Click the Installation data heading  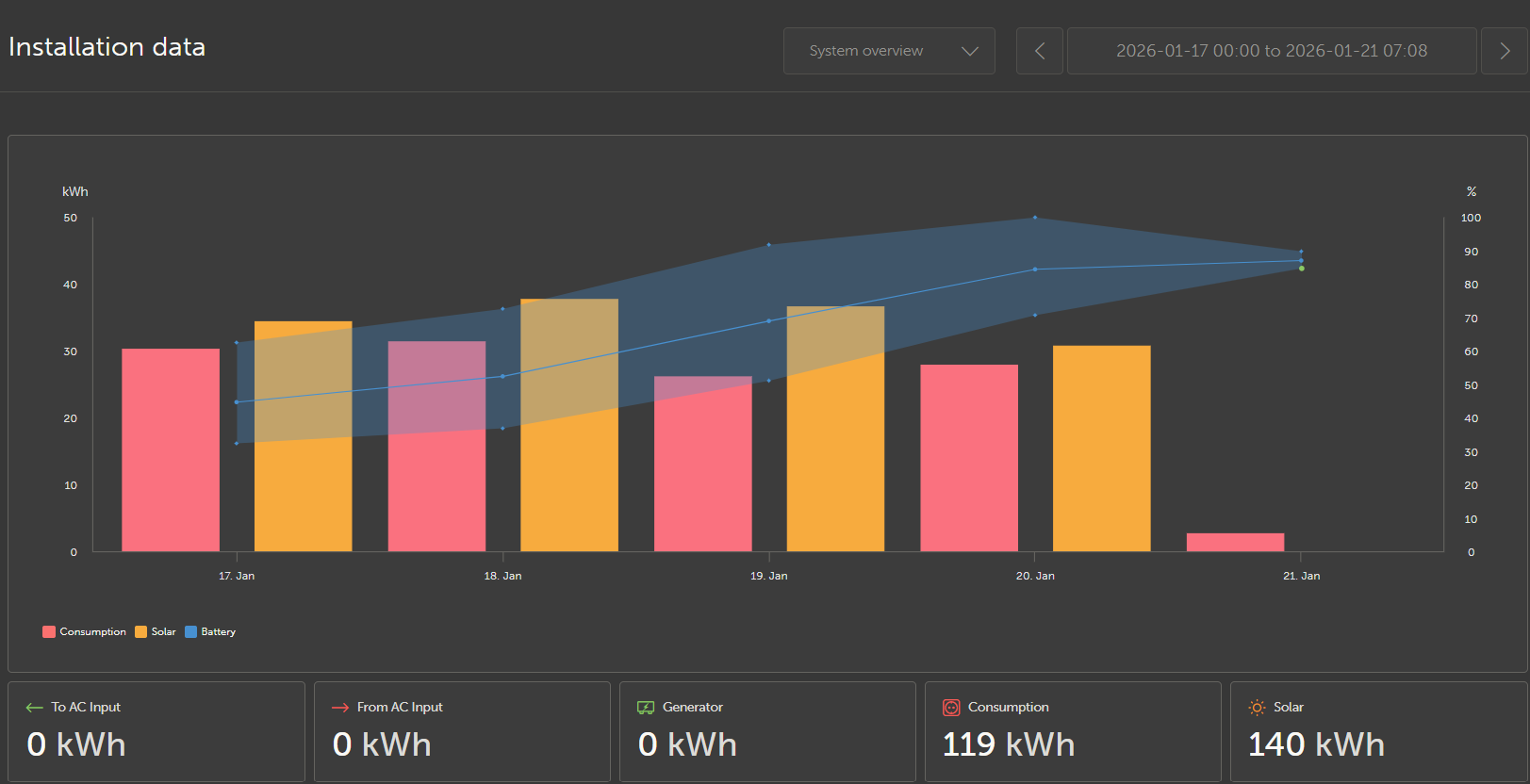coord(107,47)
